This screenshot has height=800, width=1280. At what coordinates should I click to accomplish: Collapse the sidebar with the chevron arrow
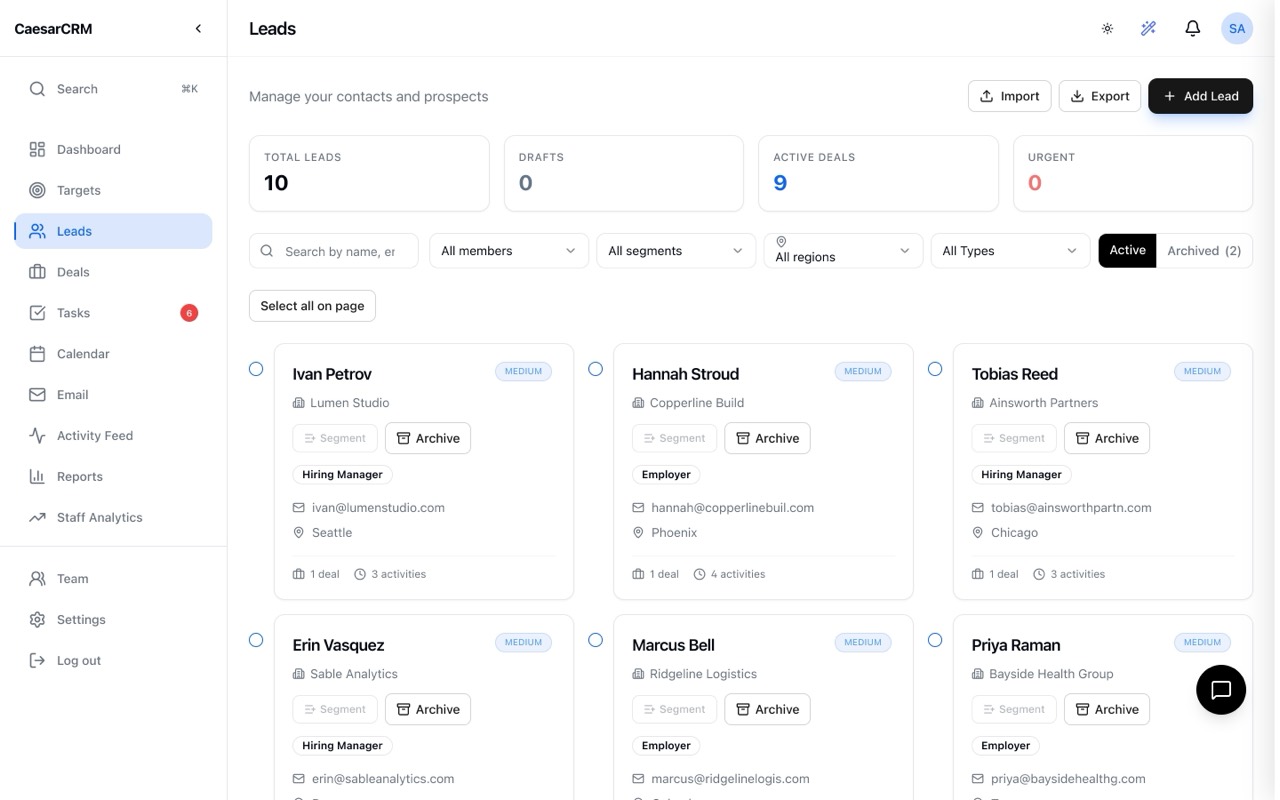click(198, 29)
